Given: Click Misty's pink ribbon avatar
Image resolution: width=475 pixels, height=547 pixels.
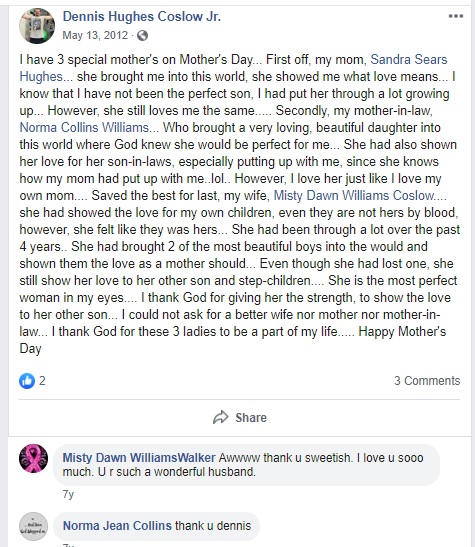Looking at the screenshot, I should [33, 458].
